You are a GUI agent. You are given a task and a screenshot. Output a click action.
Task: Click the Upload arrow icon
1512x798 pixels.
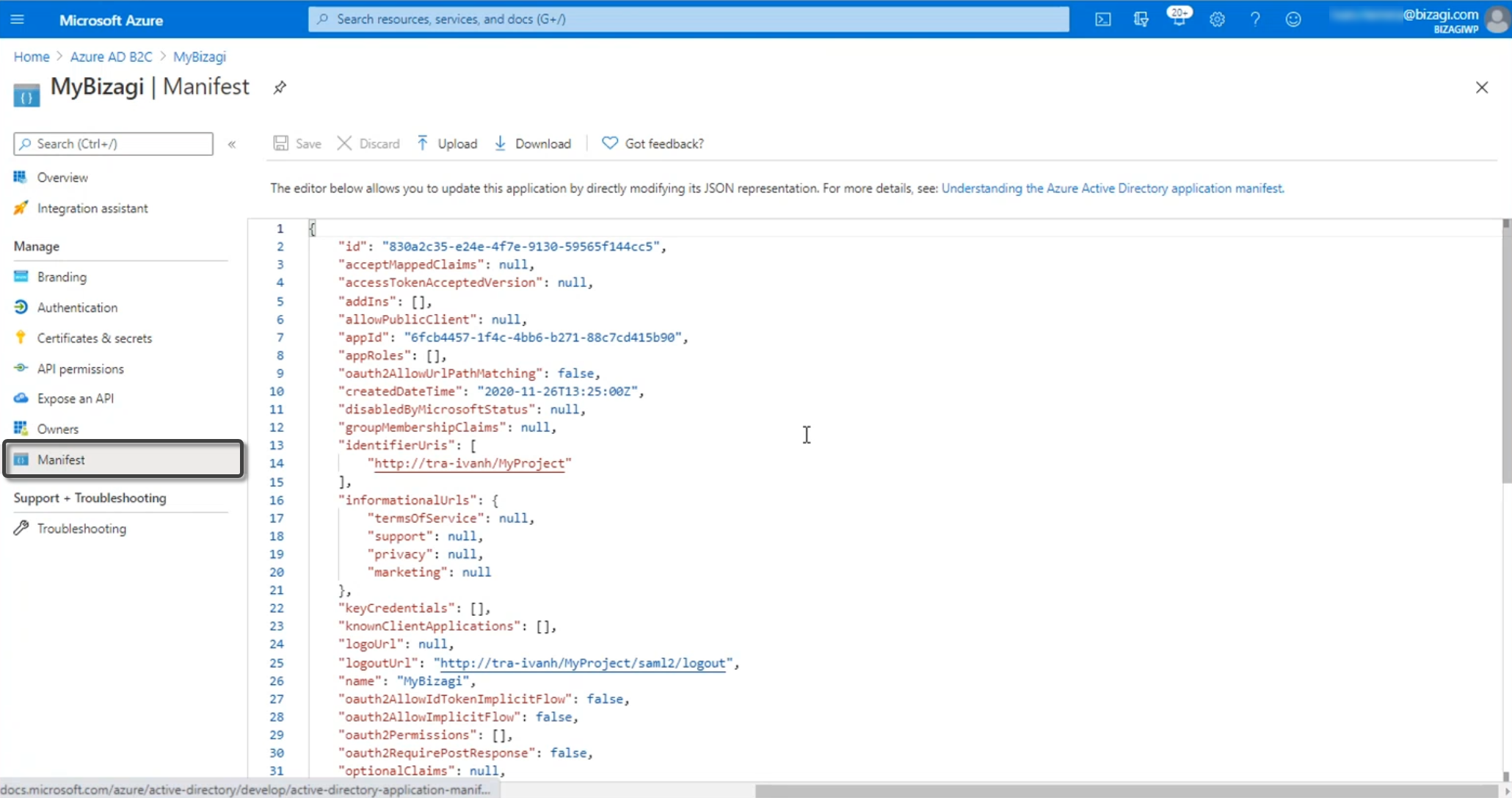pyautogui.click(x=423, y=143)
